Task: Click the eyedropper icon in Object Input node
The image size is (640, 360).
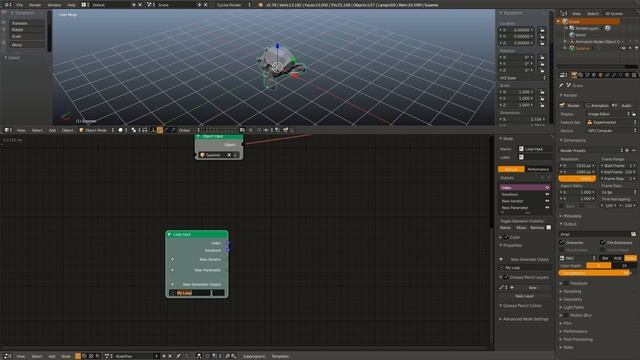Action: click(x=236, y=155)
